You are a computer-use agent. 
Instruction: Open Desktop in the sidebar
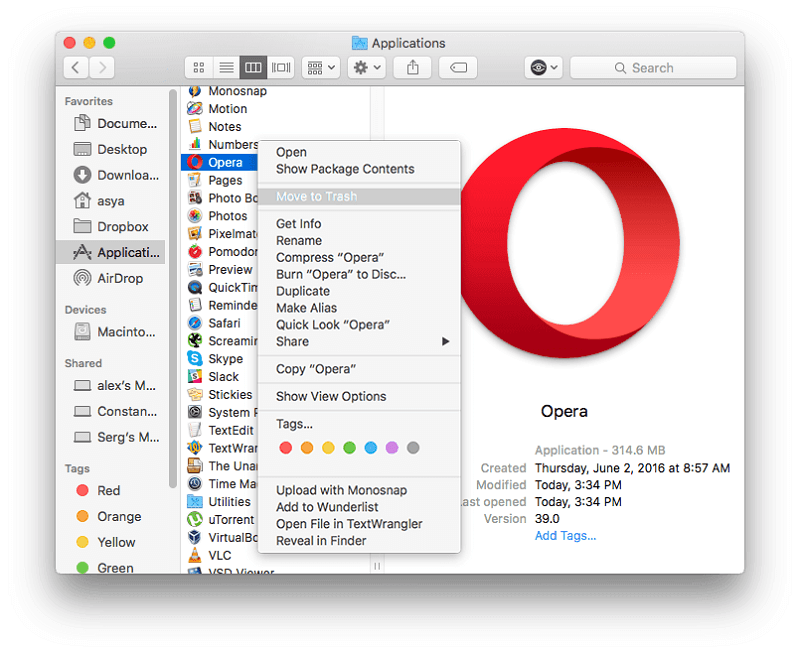111,149
